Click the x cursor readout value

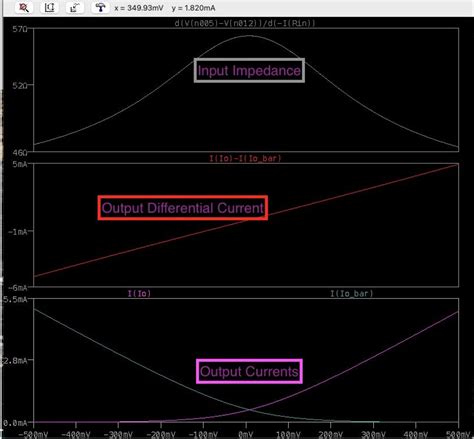[x=139, y=8]
